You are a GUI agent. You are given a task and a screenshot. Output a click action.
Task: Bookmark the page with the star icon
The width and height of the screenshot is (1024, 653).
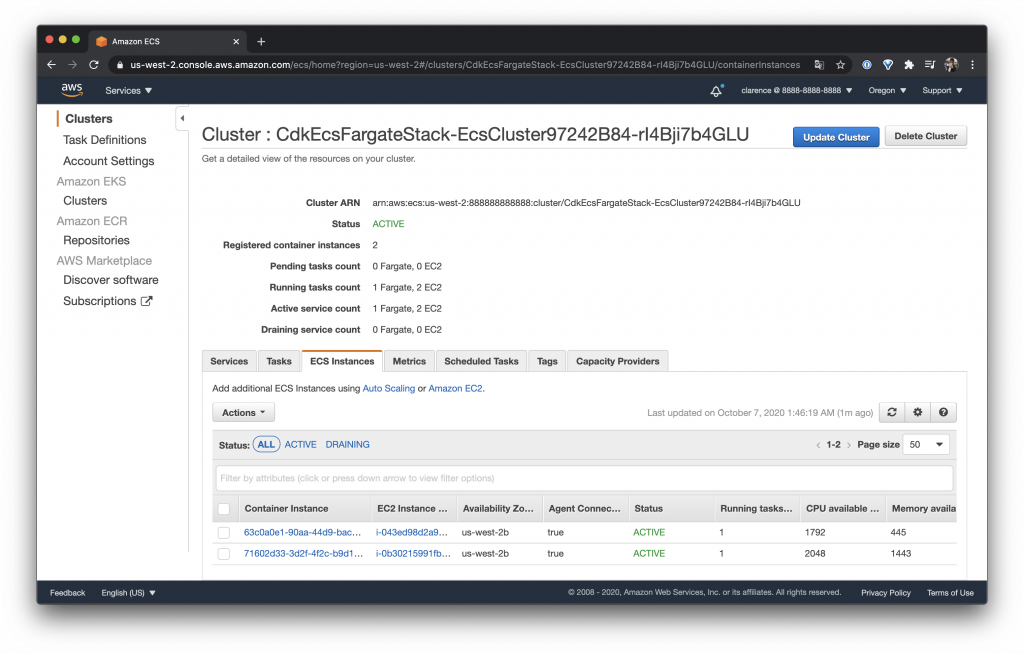(840, 65)
